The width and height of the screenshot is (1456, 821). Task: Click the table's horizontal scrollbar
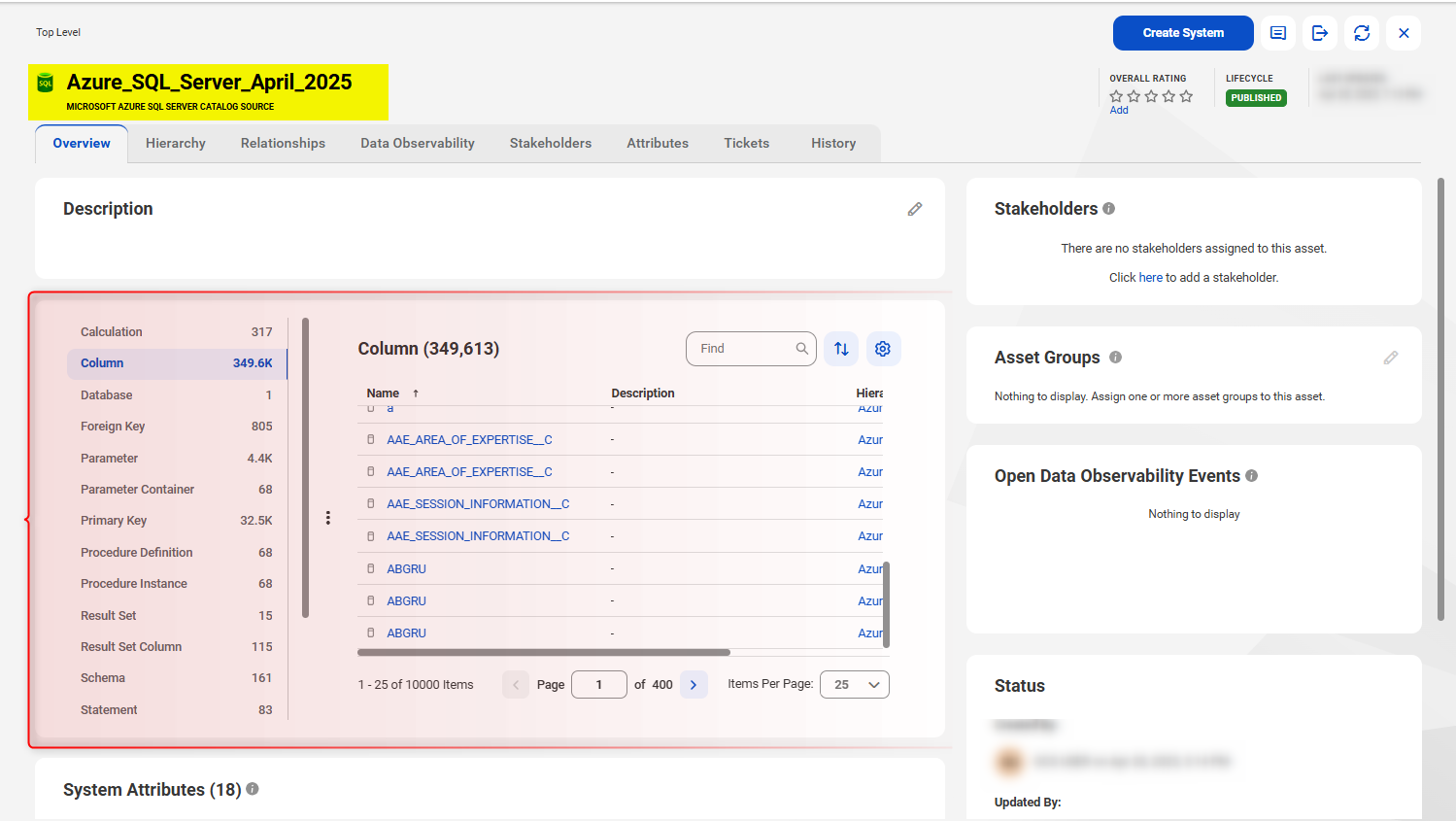544,653
